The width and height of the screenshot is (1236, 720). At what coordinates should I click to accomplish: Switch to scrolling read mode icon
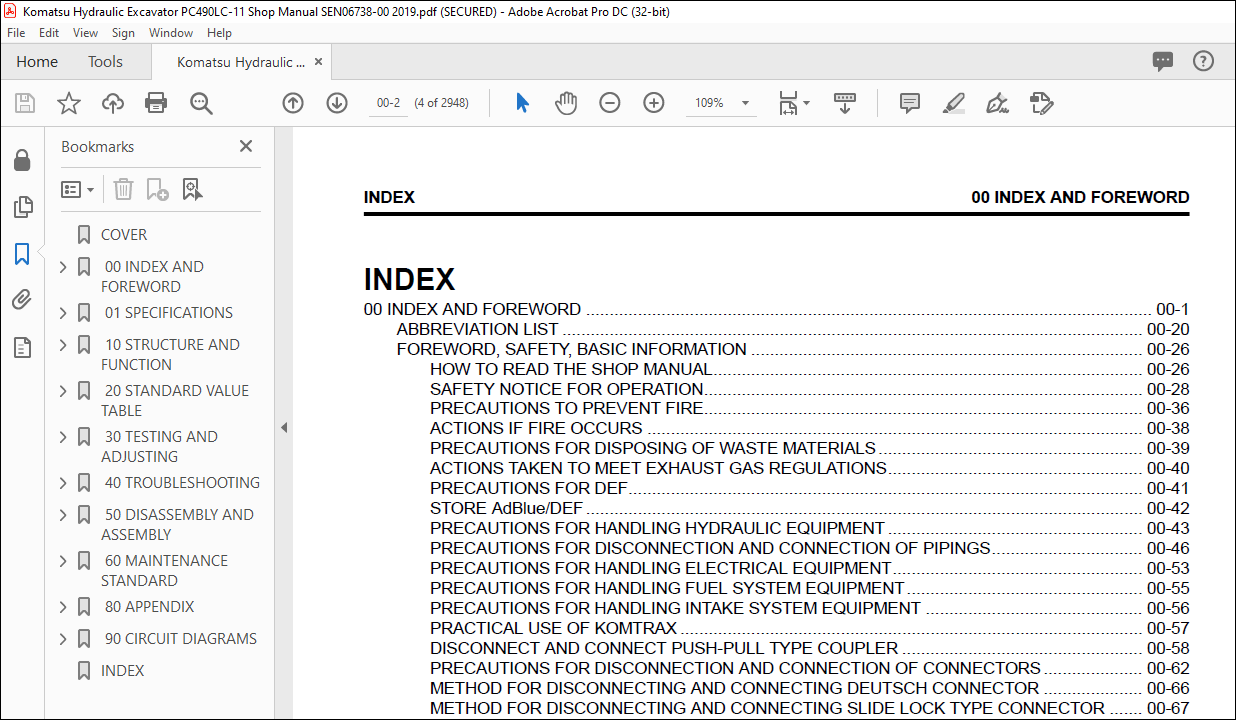(x=845, y=103)
